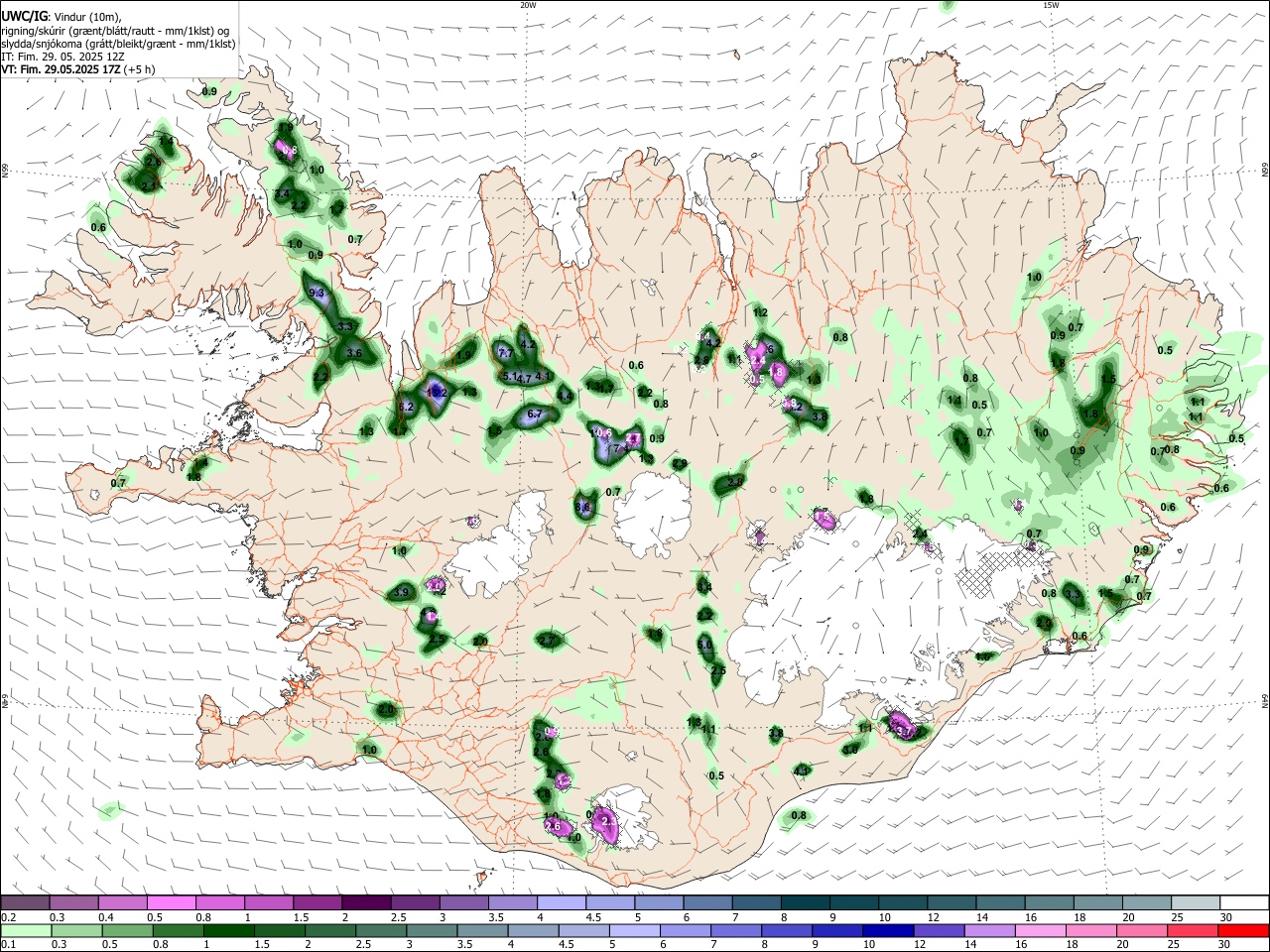
Task: Click the 25 red swatch in bottom legend row
Action: pos(1191,930)
